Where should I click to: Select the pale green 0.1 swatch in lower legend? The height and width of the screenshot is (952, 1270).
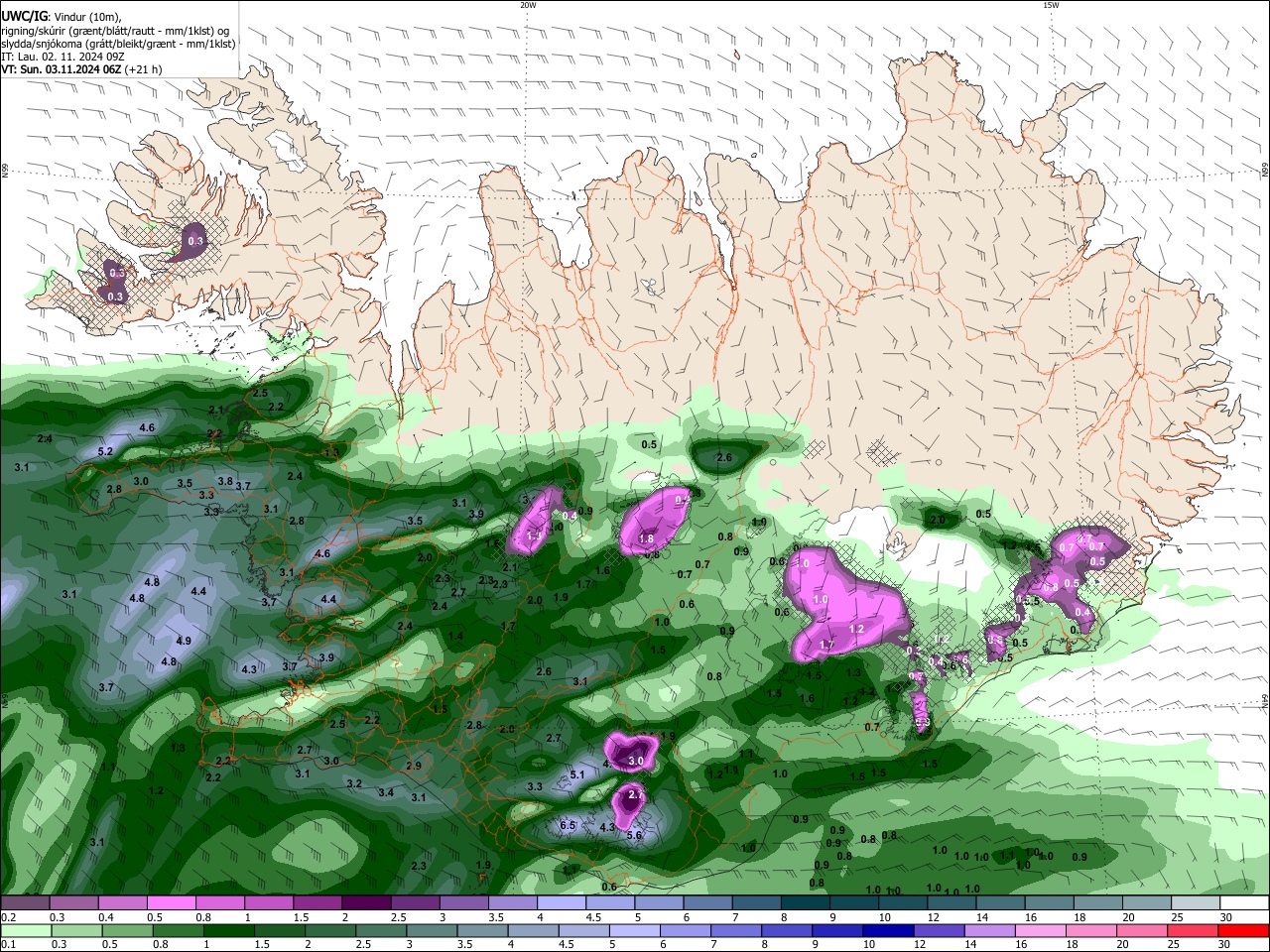25,931
